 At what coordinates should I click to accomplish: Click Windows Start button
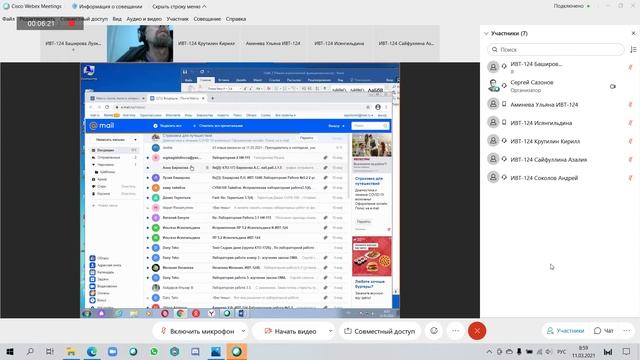pos(9,352)
